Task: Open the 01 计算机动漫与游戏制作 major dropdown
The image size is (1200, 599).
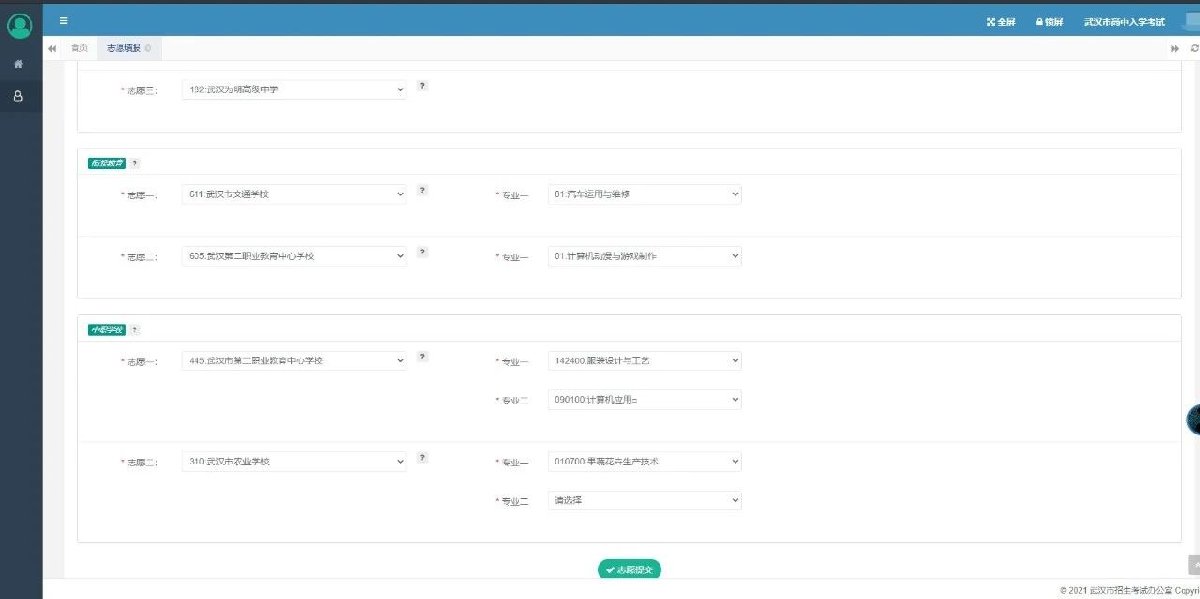Action: pos(645,256)
